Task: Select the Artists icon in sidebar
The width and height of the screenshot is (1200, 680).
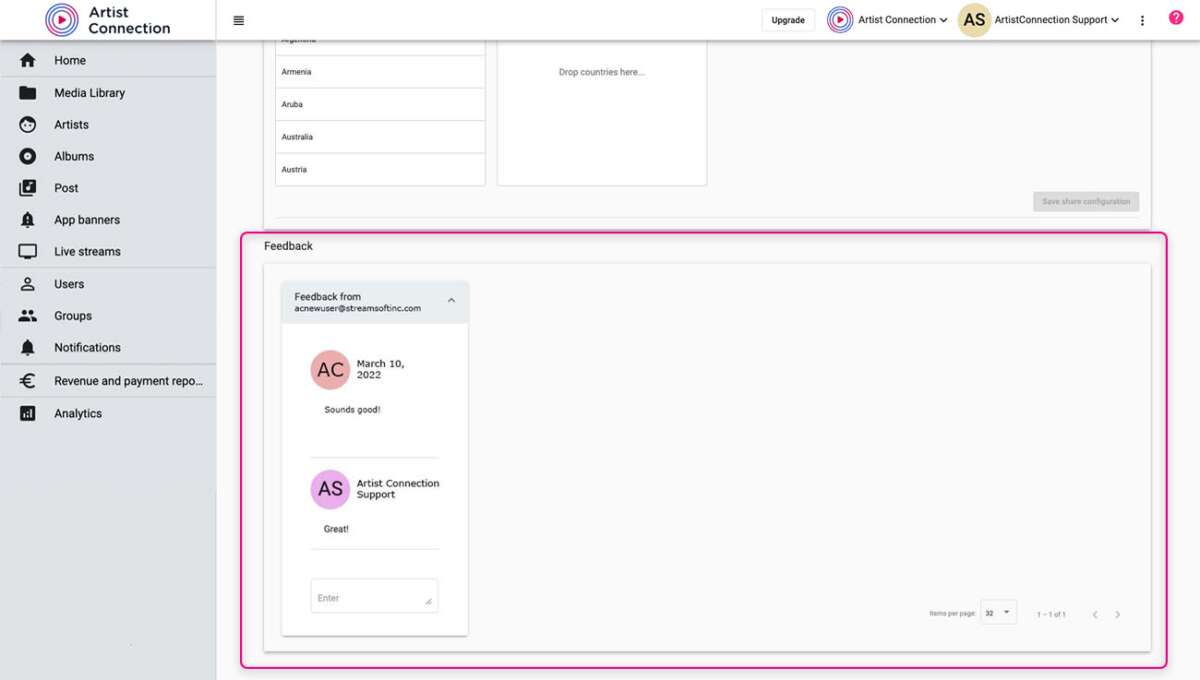Action: [27, 124]
